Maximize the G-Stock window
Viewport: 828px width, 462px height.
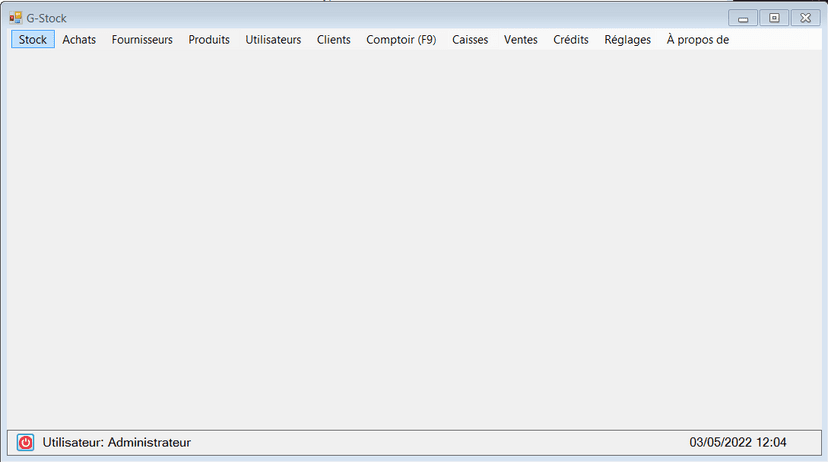[x=774, y=18]
